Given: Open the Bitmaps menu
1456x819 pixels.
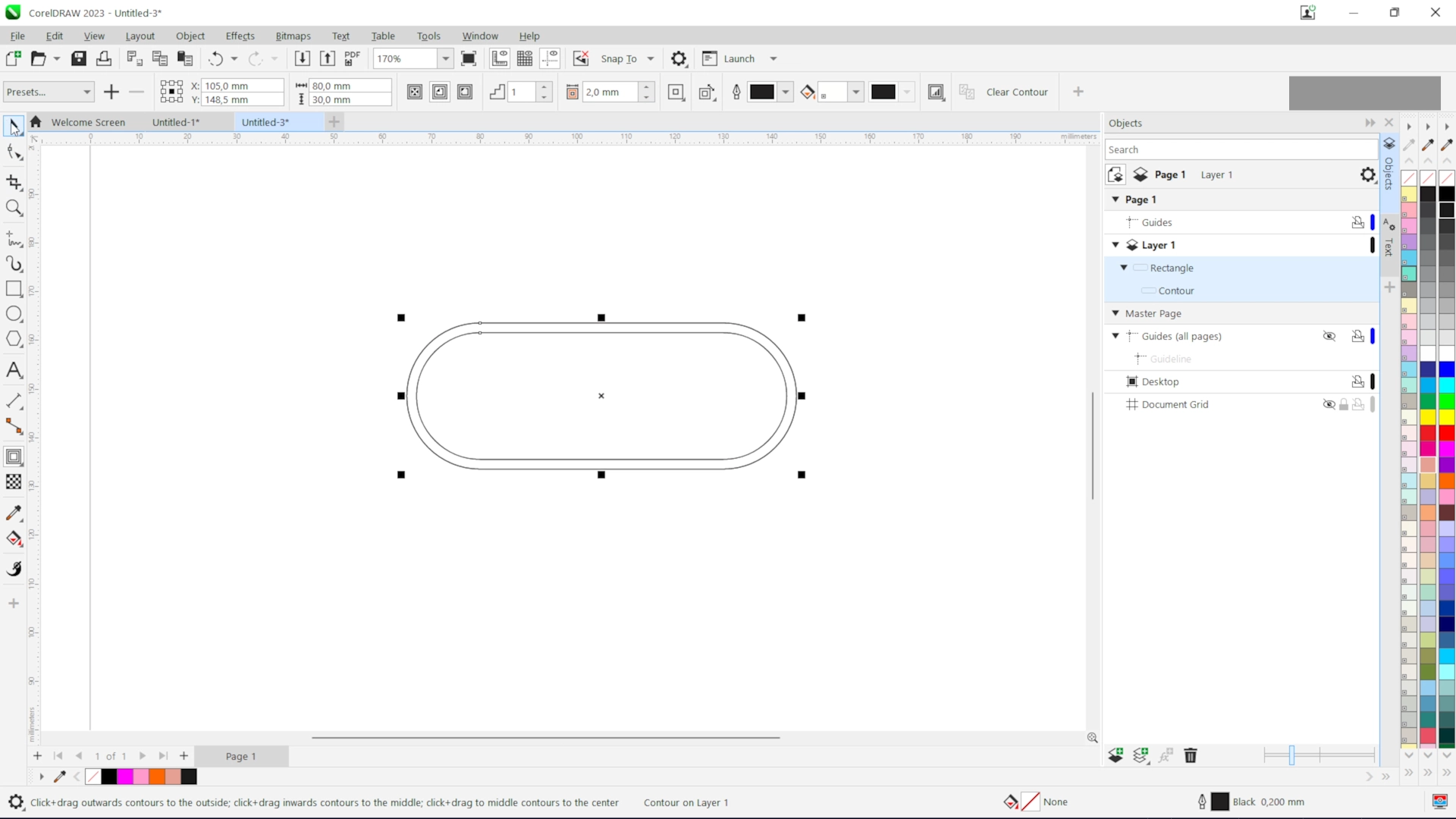Looking at the screenshot, I should [293, 36].
